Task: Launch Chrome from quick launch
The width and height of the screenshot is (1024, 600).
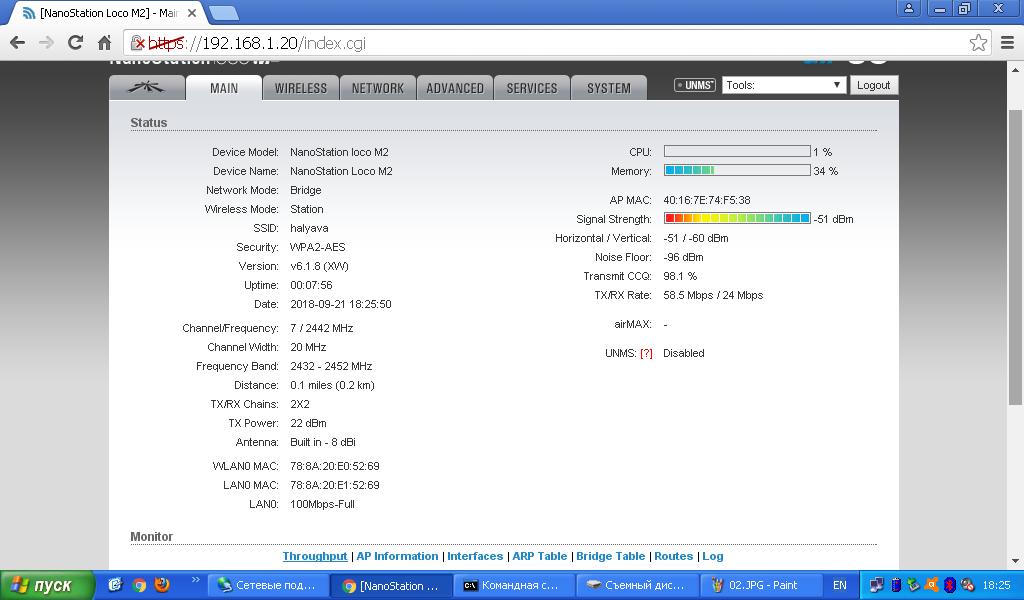Action: click(139, 585)
